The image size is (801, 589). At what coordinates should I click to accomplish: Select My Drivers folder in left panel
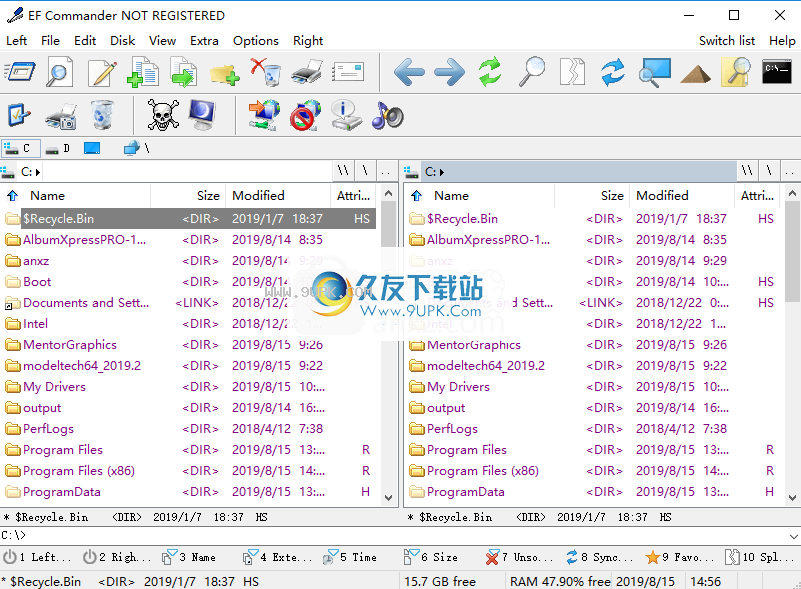coord(190,387)
